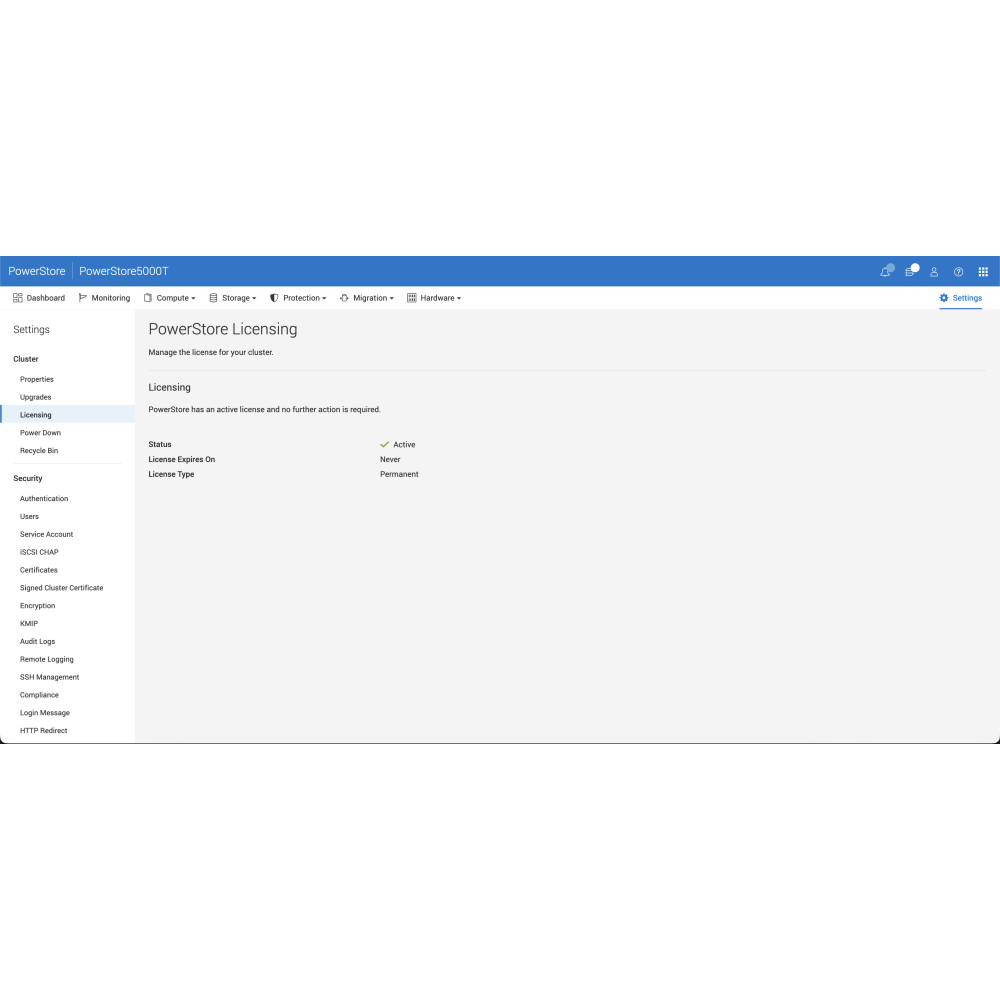Open HTTP Redirect settings
The height and width of the screenshot is (1000, 1000).
point(43,731)
